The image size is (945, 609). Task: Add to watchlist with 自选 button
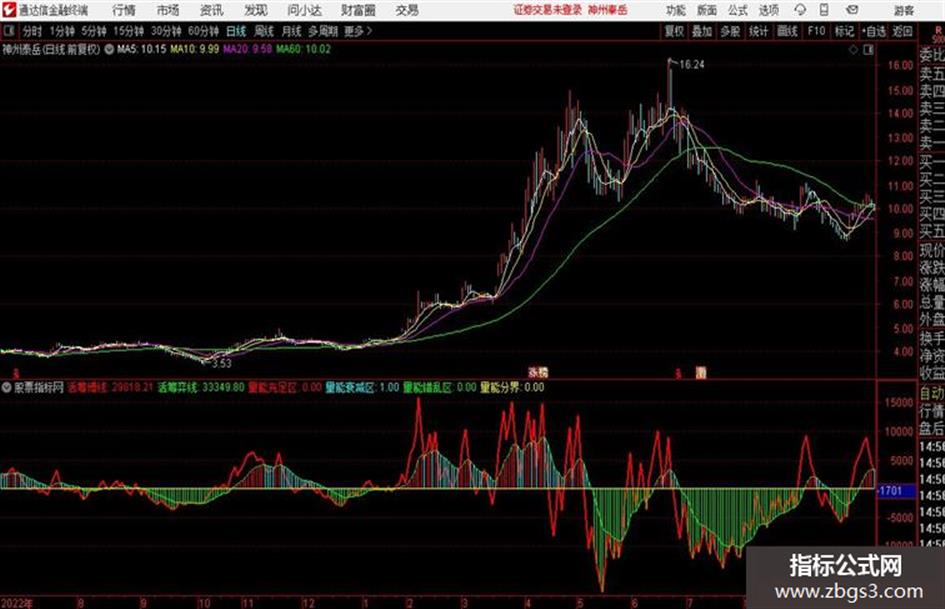click(874, 31)
